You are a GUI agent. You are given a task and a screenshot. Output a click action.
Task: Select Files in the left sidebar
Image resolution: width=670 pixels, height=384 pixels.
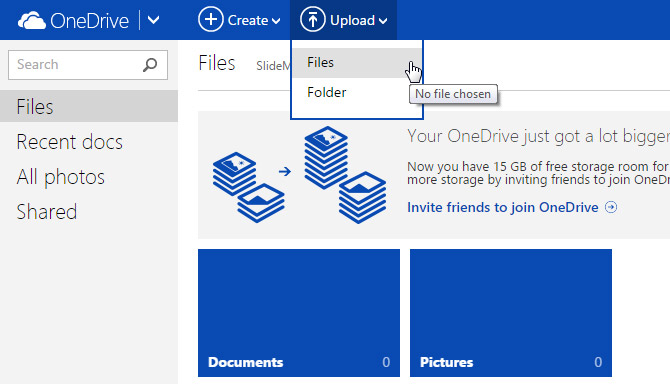89,106
